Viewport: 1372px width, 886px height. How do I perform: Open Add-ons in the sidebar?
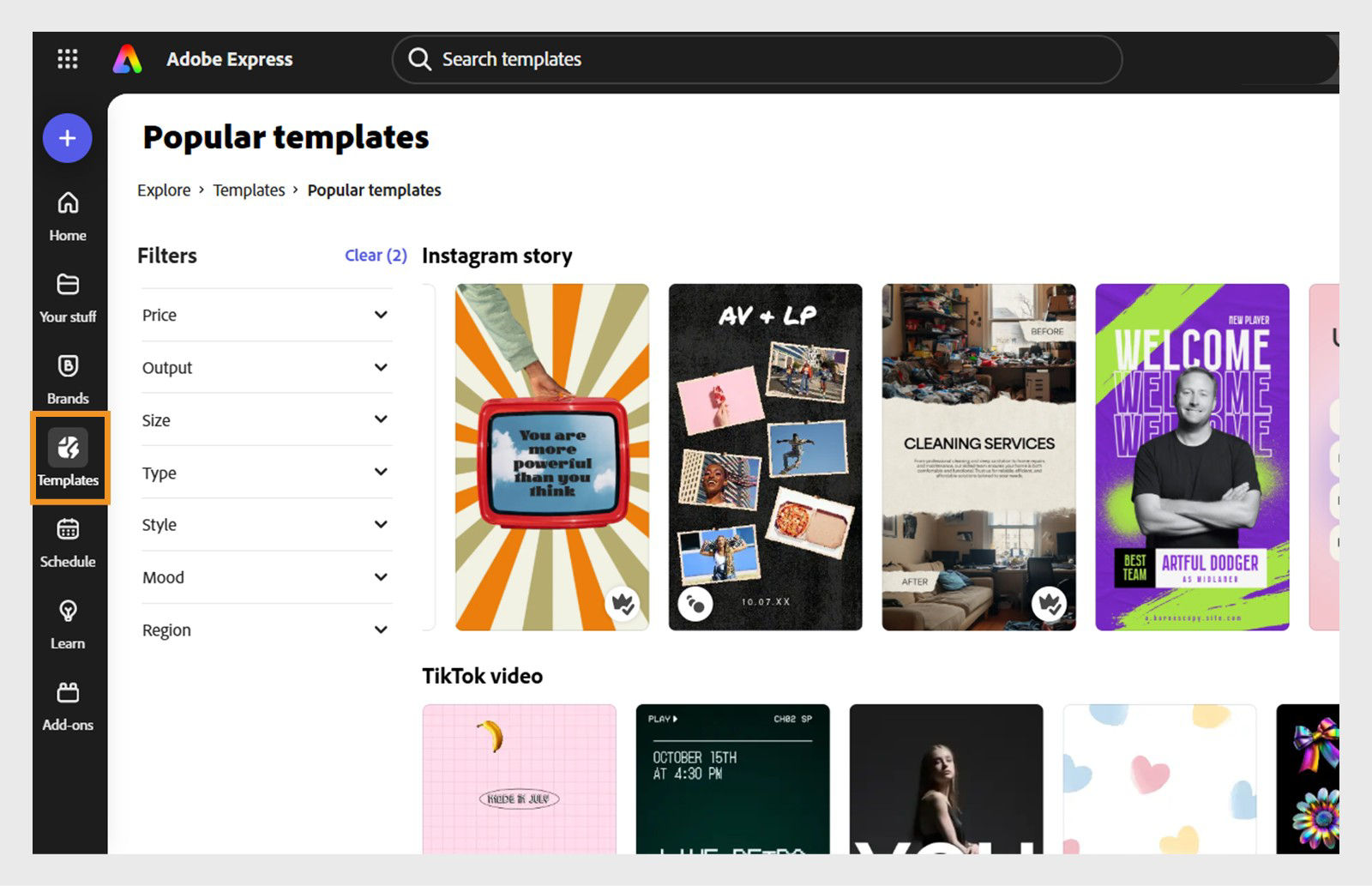pos(68,706)
